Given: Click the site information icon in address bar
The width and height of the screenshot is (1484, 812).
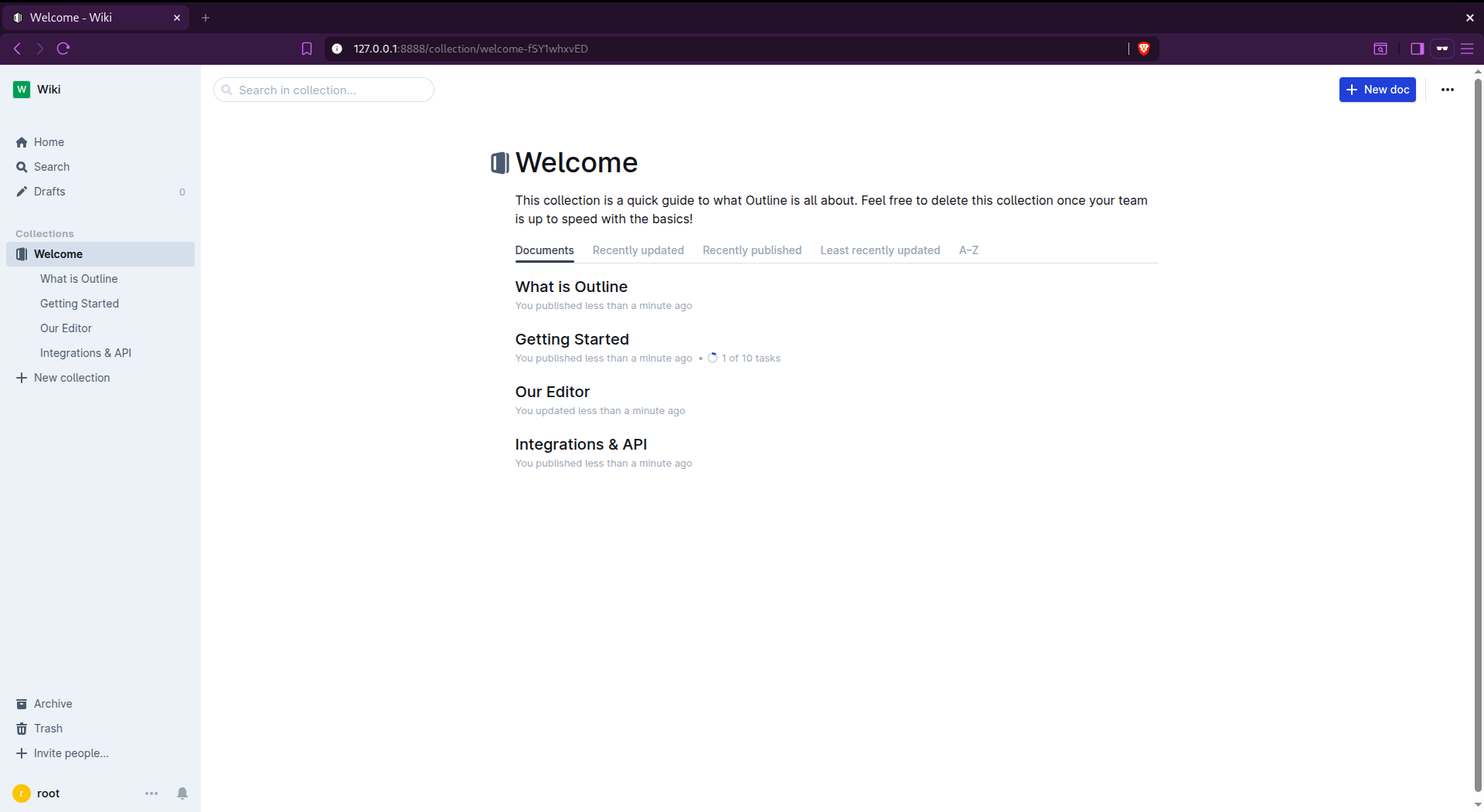Looking at the screenshot, I should 337,49.
